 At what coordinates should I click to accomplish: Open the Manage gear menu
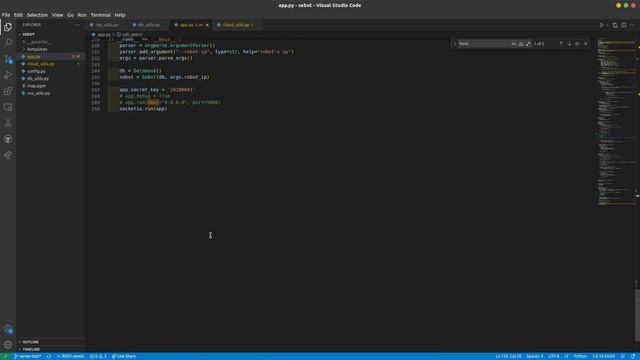point(8,345)
